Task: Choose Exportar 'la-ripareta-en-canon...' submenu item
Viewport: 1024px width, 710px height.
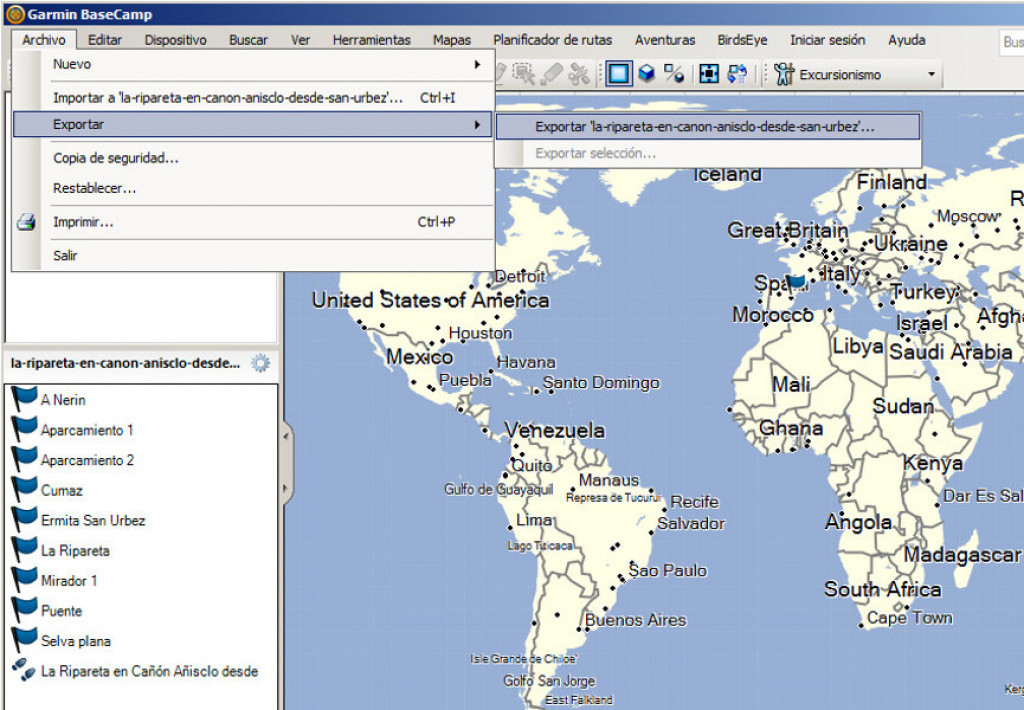Action: [707, 127]
